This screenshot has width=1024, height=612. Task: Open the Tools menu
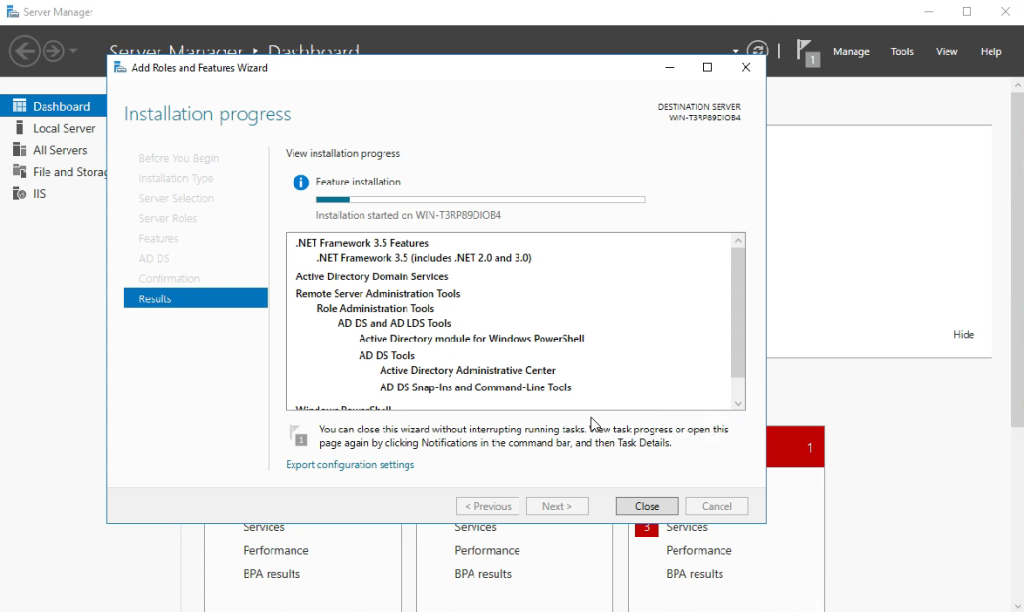click(901, 51)
